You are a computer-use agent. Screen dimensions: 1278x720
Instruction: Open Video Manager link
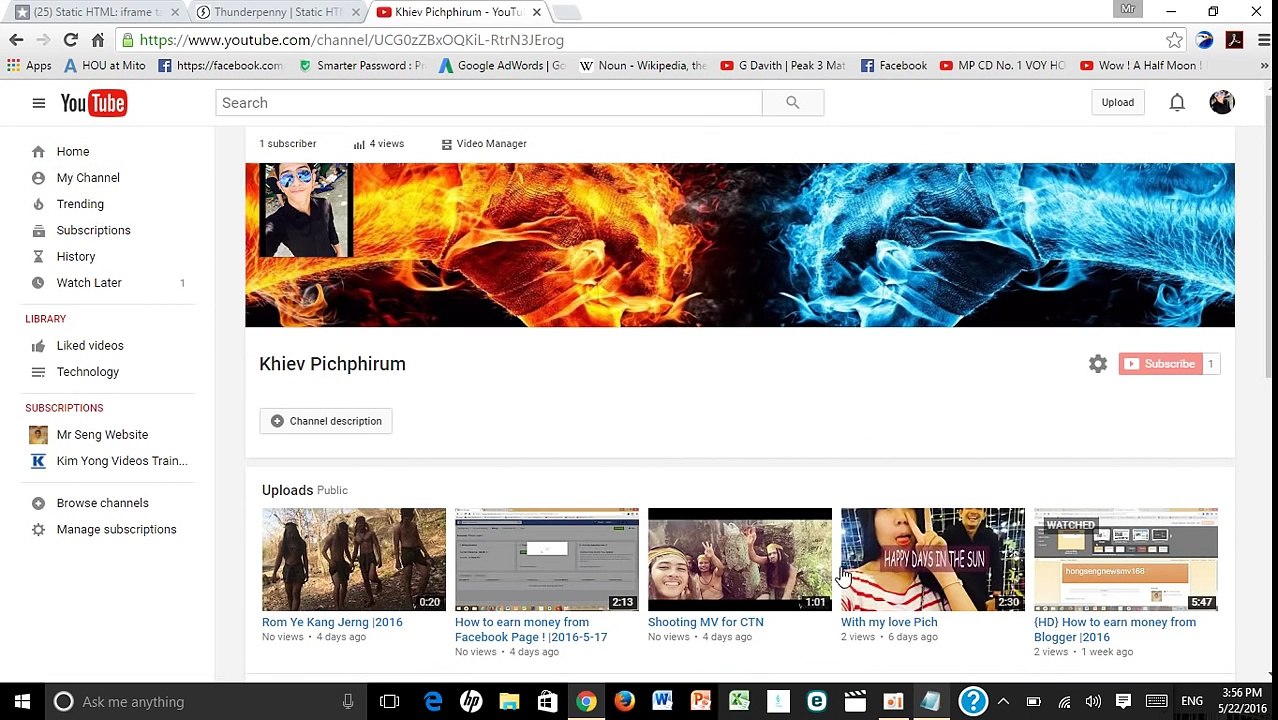click(x=484, y=144)
